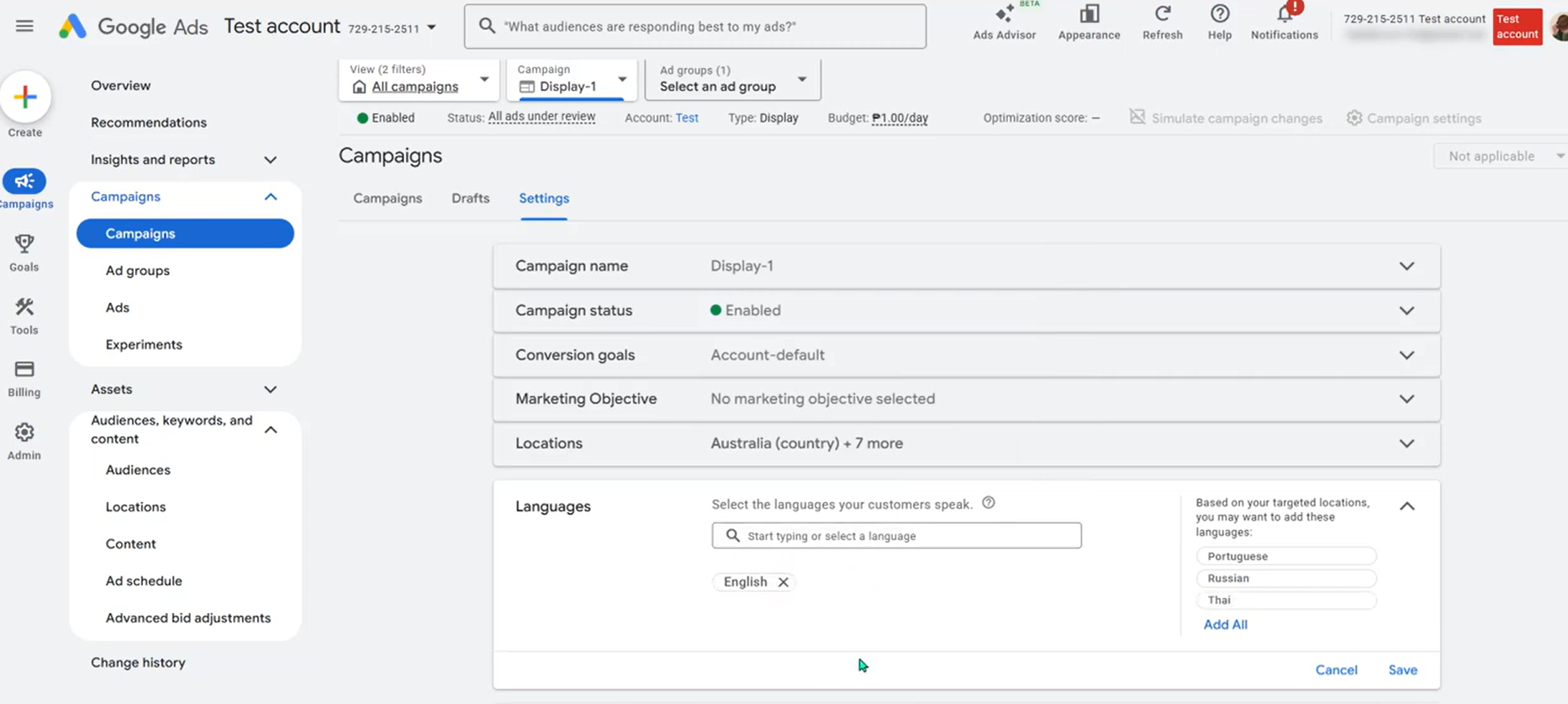Click the search magnifier in top search bar
This screenshot has height=704, width=1568.
point(487,26)
